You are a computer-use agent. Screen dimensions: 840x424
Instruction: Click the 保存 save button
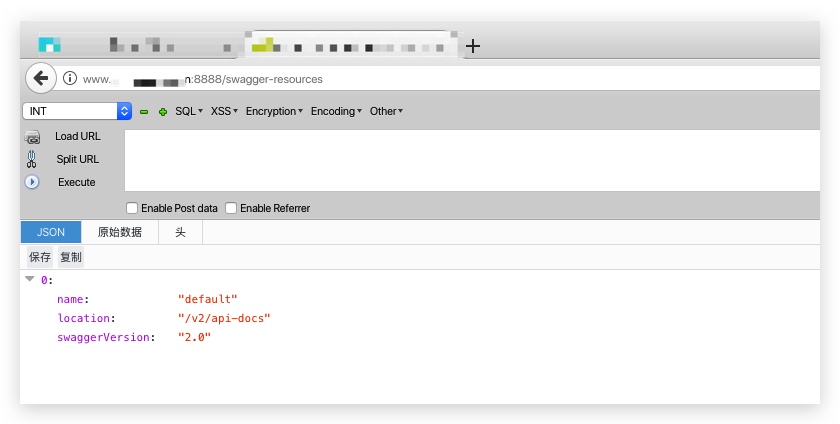click(x=40, y=257)
